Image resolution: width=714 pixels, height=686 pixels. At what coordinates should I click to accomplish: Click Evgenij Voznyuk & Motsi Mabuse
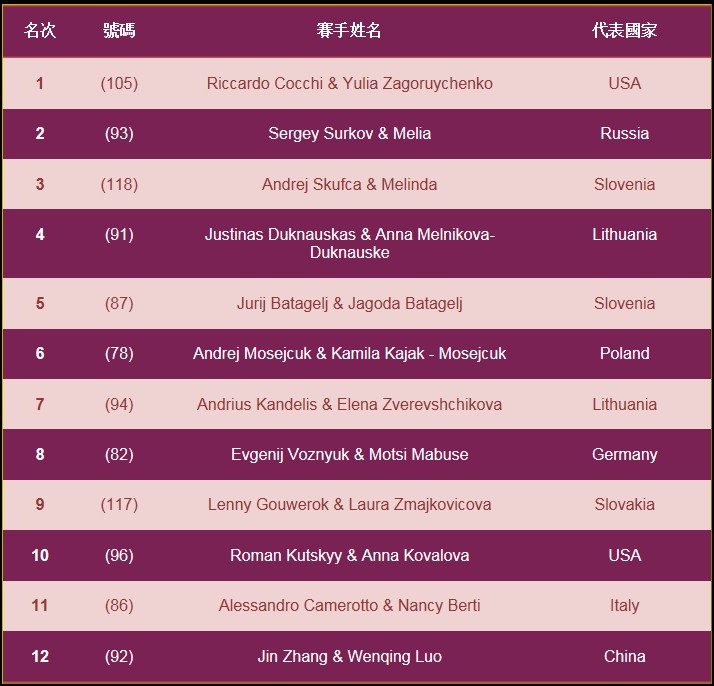[x=349, y=454]
